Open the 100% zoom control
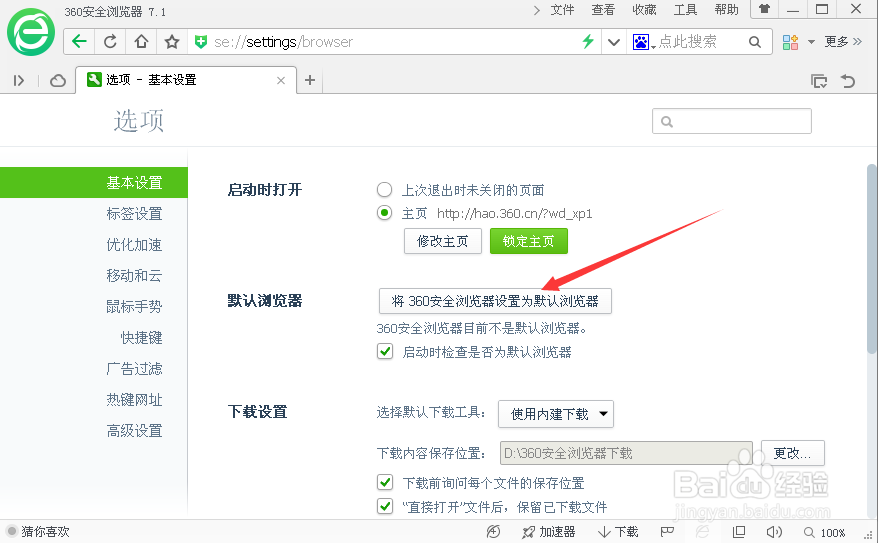The height and width of the screenshot is (543, 878). 824,532
